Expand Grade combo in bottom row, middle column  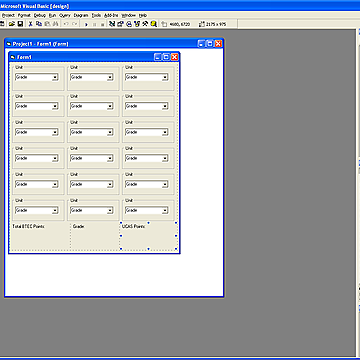pyautogui.click(x=110, y=210)
